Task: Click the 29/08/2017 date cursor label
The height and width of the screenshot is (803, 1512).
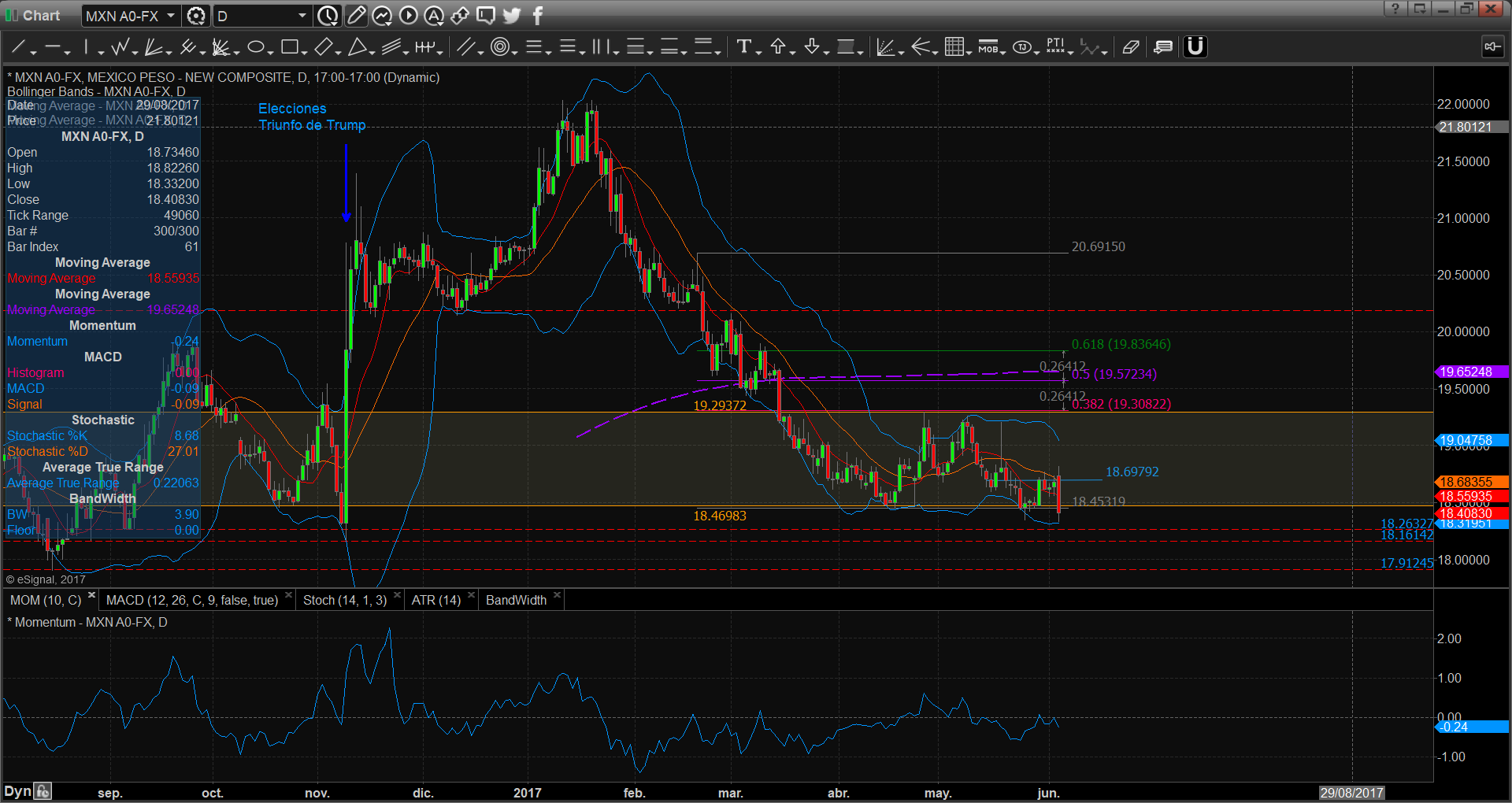Action: point(1352,793)
